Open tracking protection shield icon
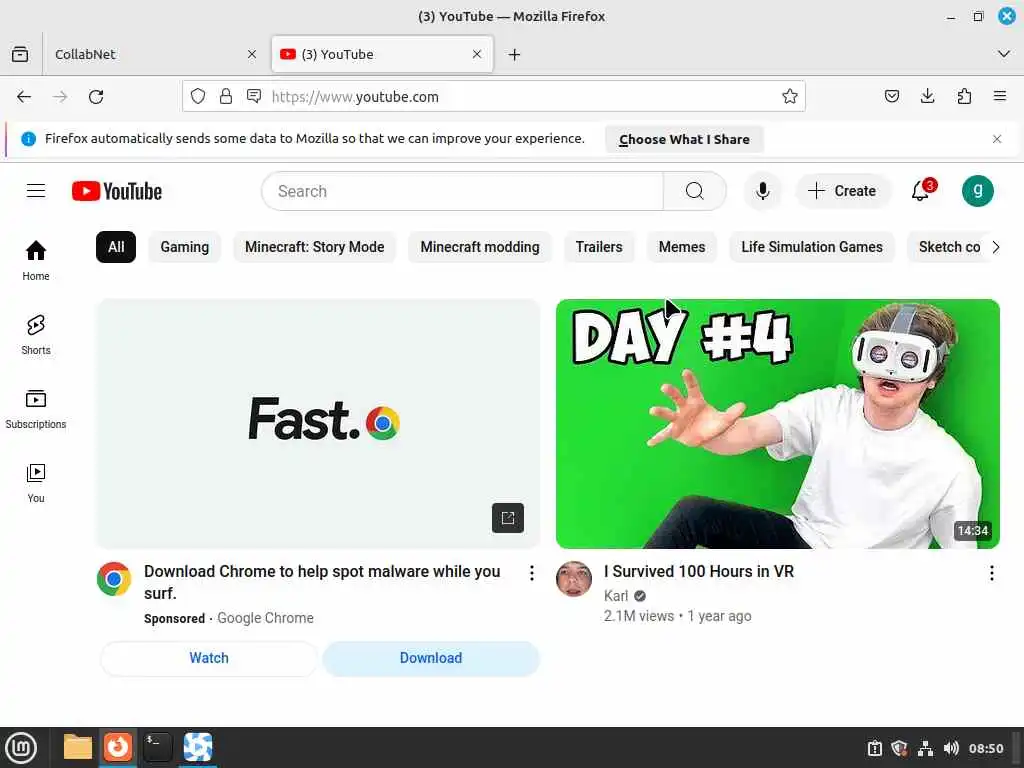This screenshot has width=1024, height=768. (198, 97)
